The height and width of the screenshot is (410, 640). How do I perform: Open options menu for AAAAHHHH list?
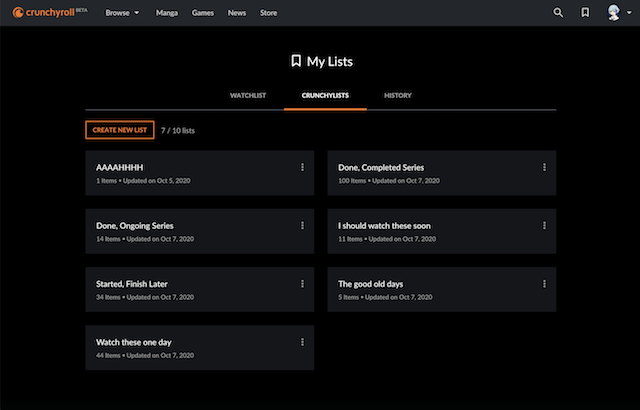tap(302, 167)
